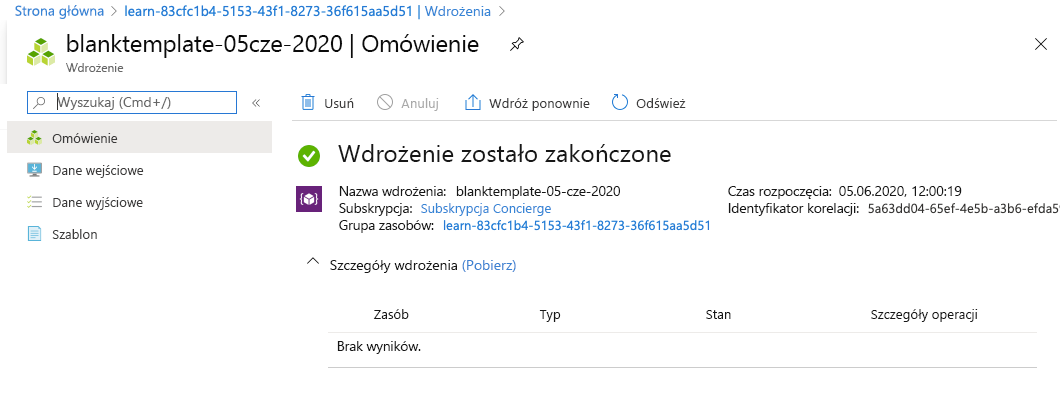Click the Szablon document icon
Image resolution: width=1060 pixels, height=398 pixels.
tap(34, 234)
